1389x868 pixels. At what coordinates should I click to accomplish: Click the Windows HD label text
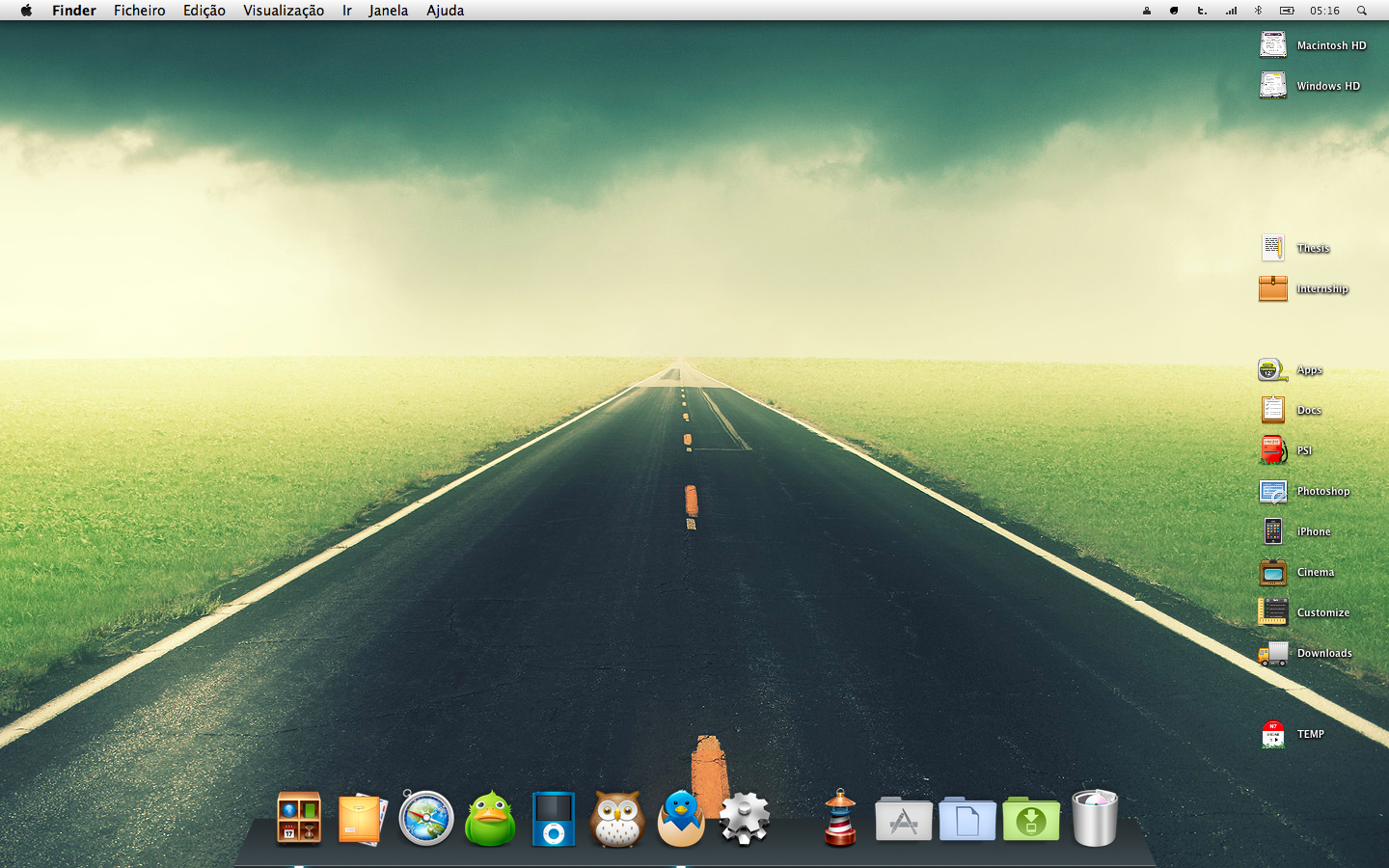[1328, 86]
